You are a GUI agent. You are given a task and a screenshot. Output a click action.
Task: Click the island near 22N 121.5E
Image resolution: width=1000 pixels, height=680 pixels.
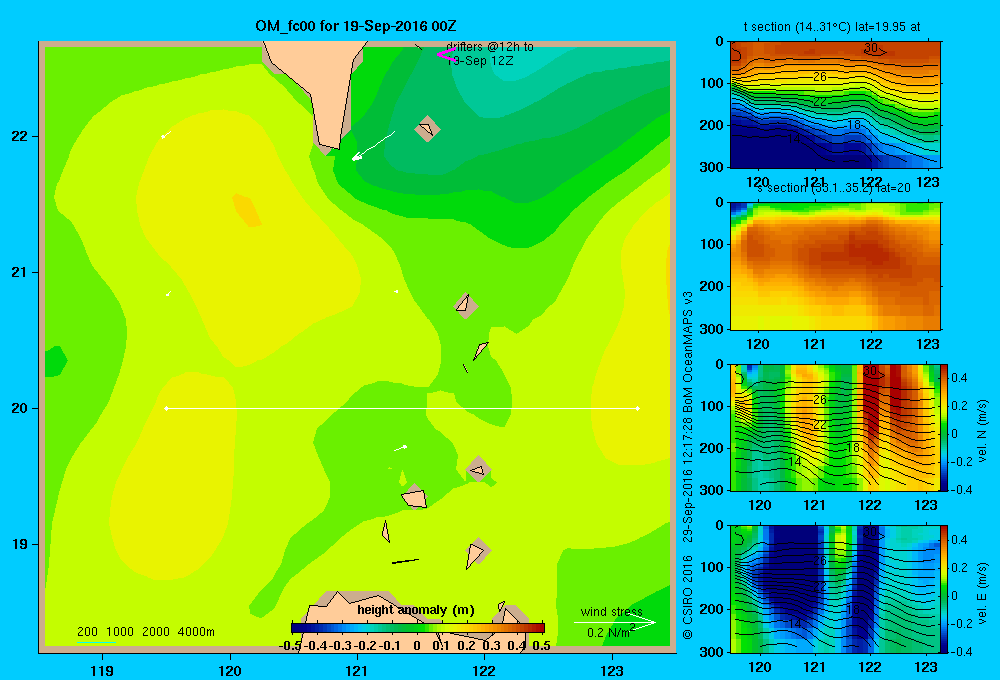(427, 129)
